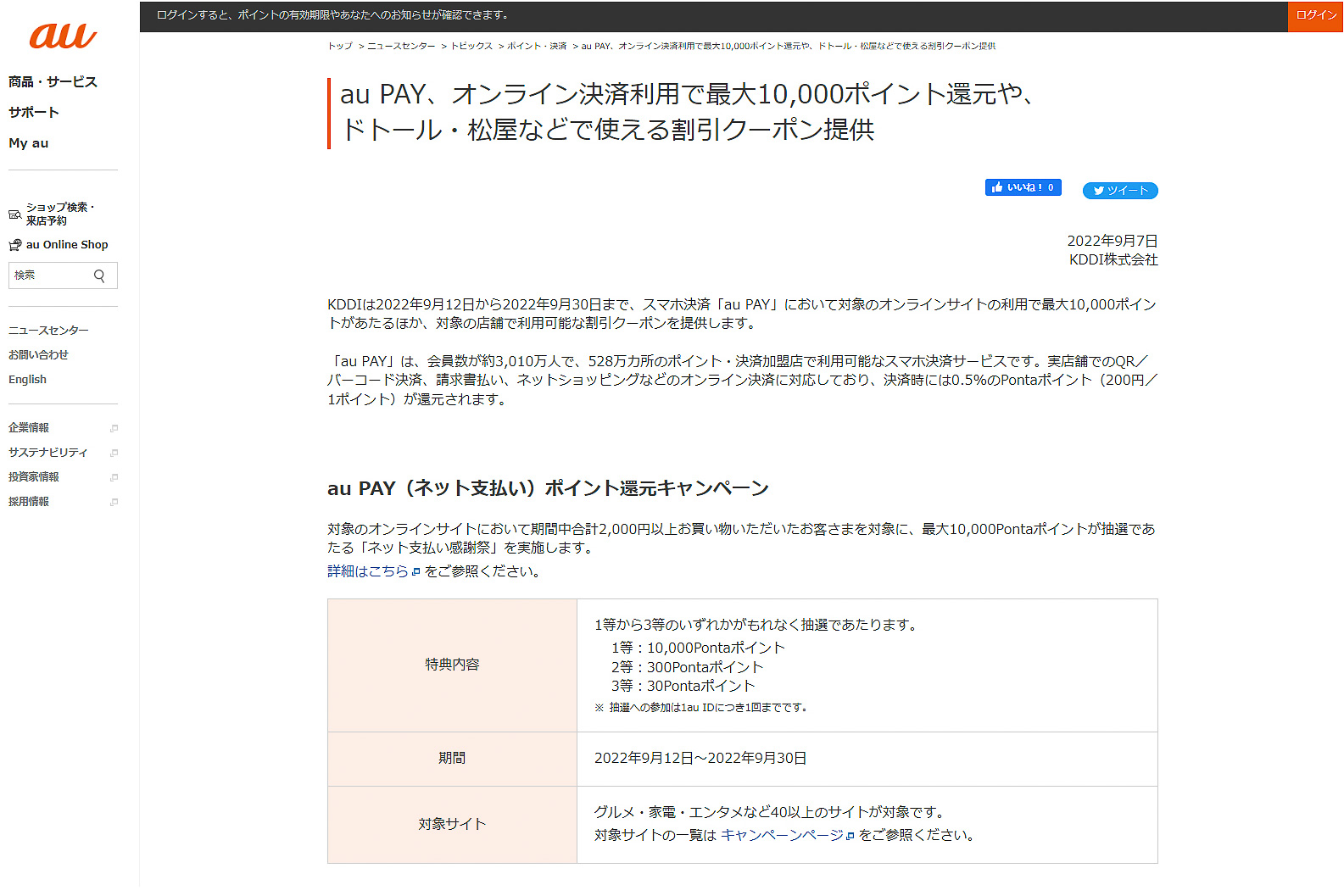The width and height of the screenshot is (1344, 896).
Task: Click the トップ breadcrumb
Action: click(x=340, y=46)
